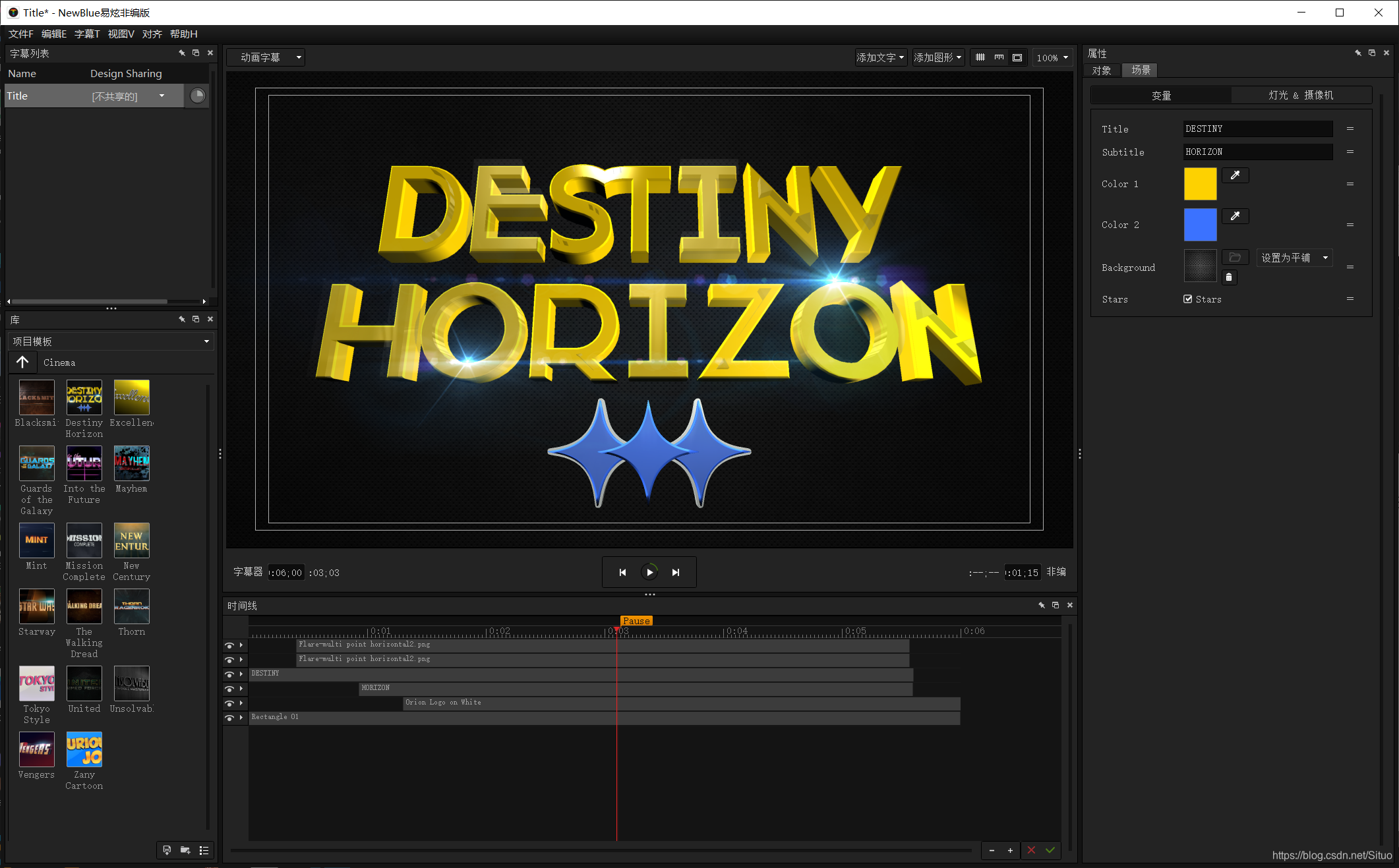1399x868 pixels.
Task: Expand the HORIZON timeline track
Action: click(241, 688)
